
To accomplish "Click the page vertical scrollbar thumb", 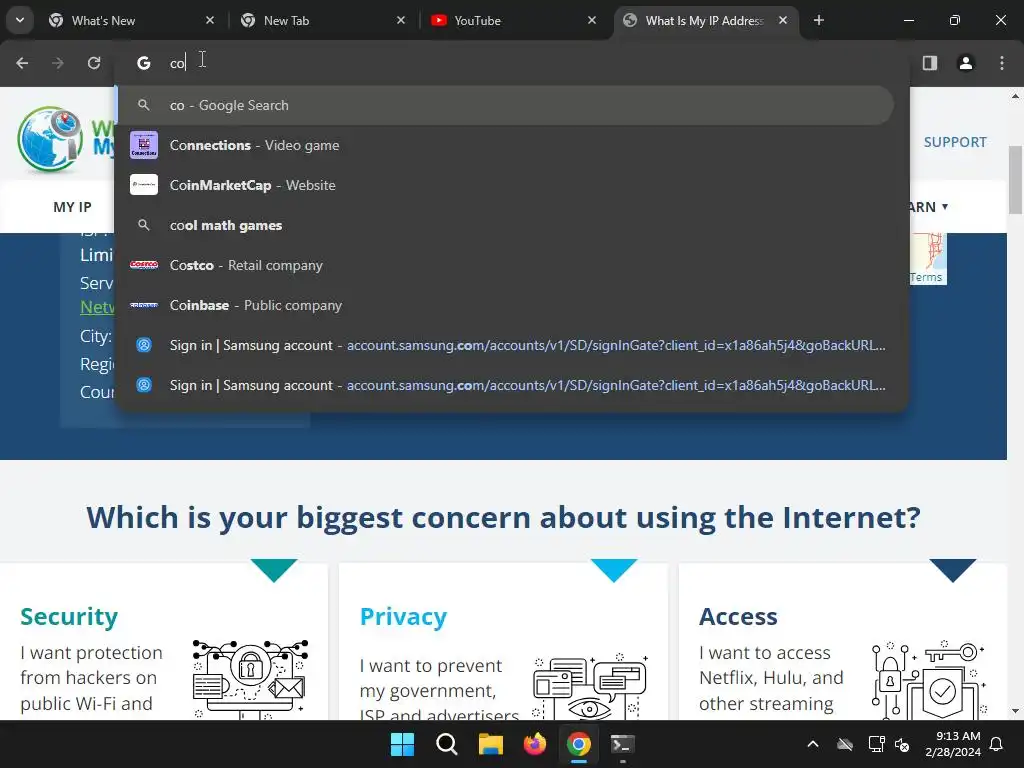I will (x=1015, y=180).
